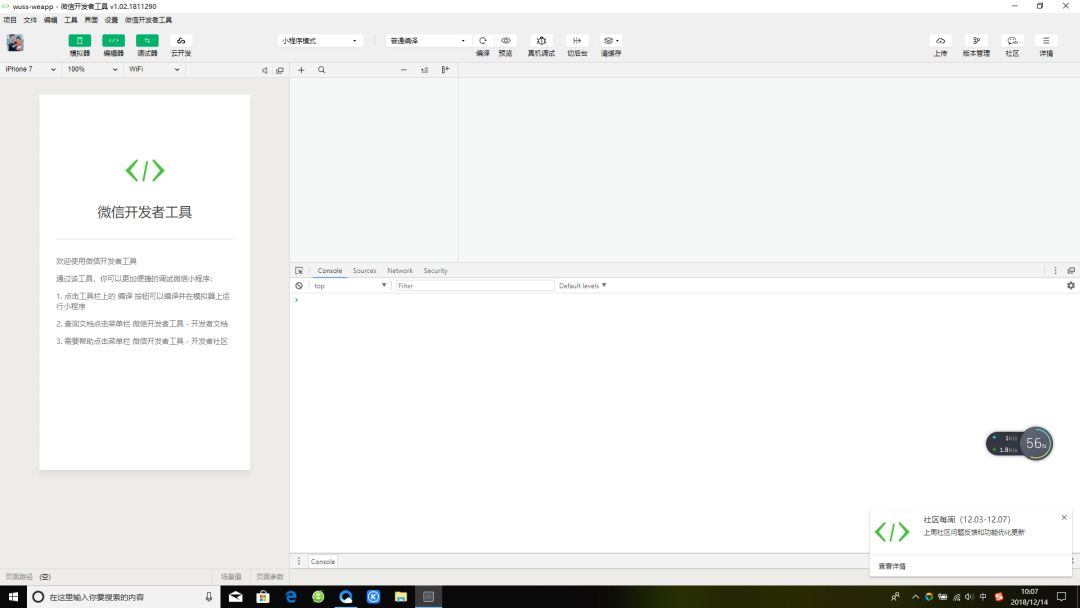Click the user avatar picture

click(x=15, y=43)
